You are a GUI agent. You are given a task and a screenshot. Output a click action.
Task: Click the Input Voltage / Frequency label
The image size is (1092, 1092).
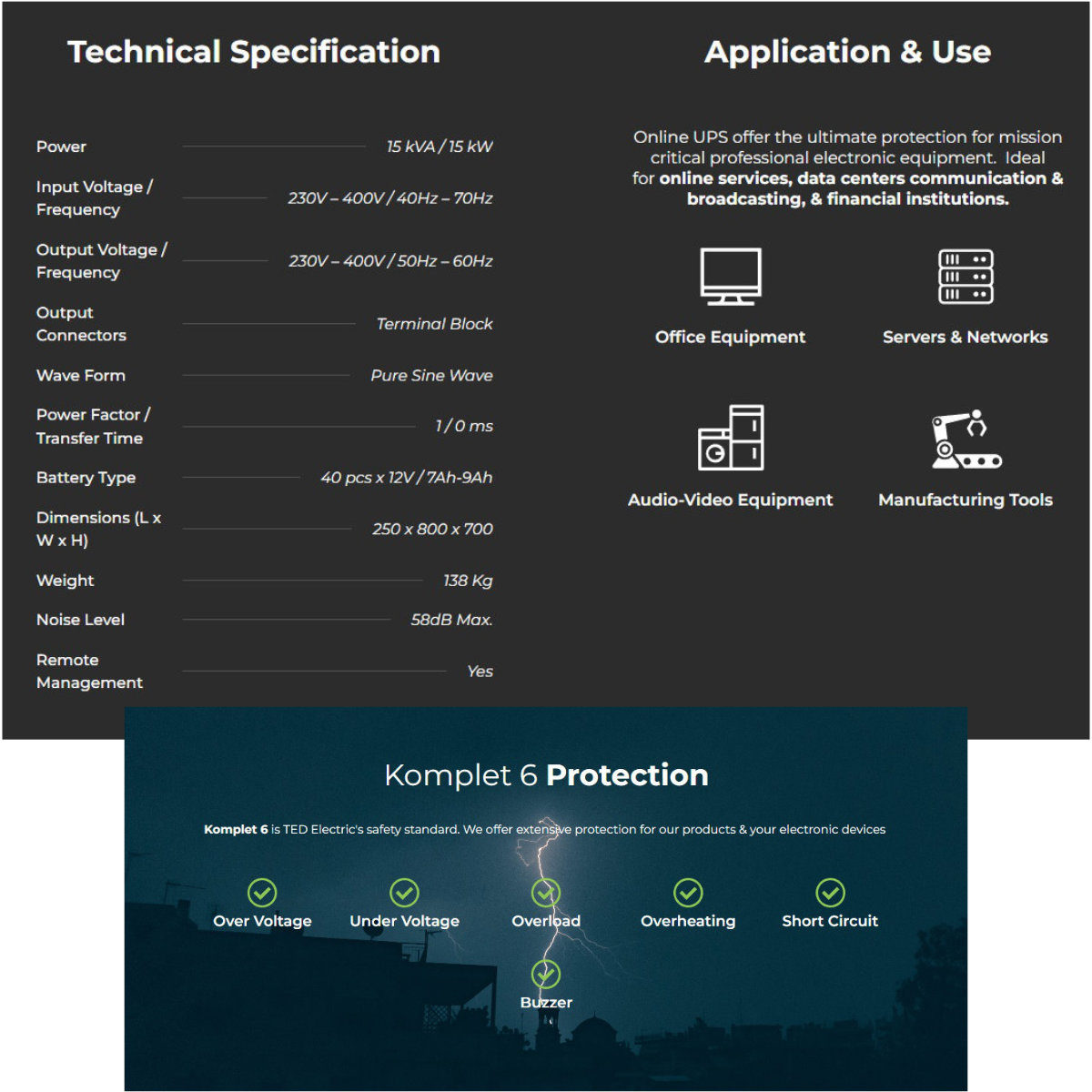tap(95, 197)
